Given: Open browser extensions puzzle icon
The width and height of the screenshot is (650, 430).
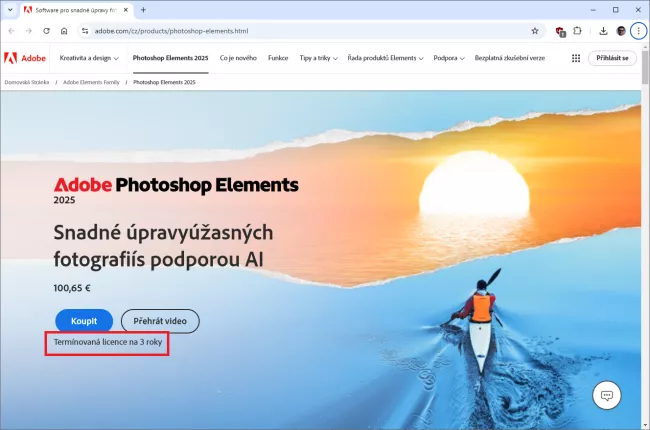Looking at the screenshot, I should [577, 31].
